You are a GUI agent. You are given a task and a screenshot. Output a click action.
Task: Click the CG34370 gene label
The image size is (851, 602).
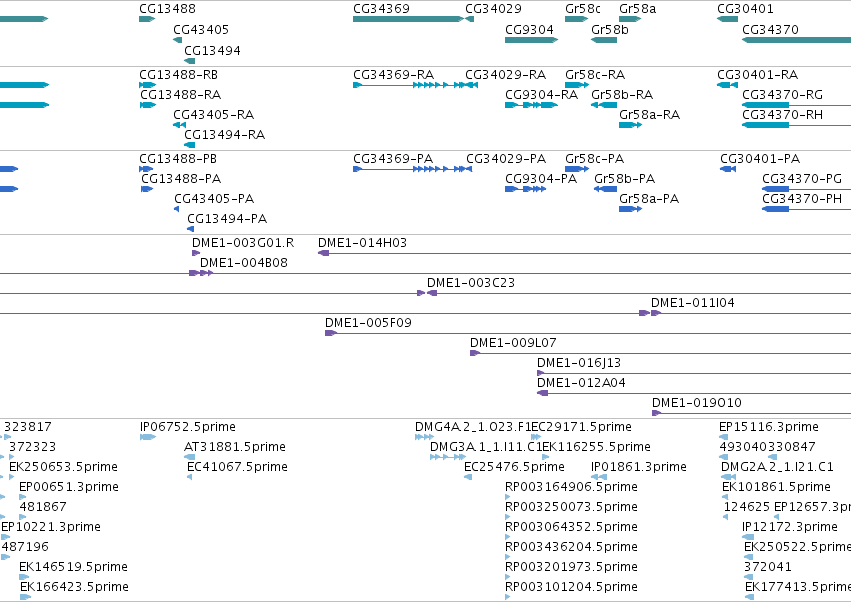[x=770, y=30]
